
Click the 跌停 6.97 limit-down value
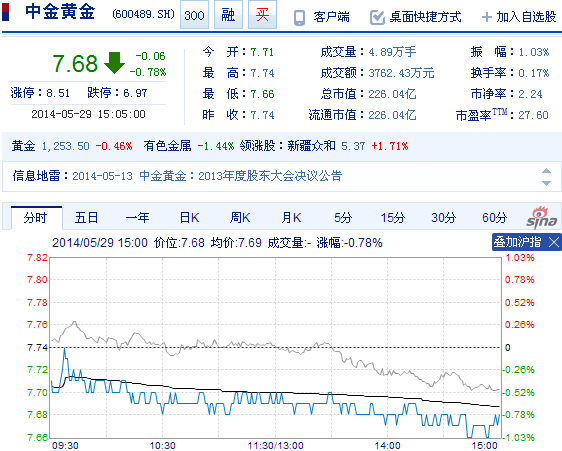135,93
